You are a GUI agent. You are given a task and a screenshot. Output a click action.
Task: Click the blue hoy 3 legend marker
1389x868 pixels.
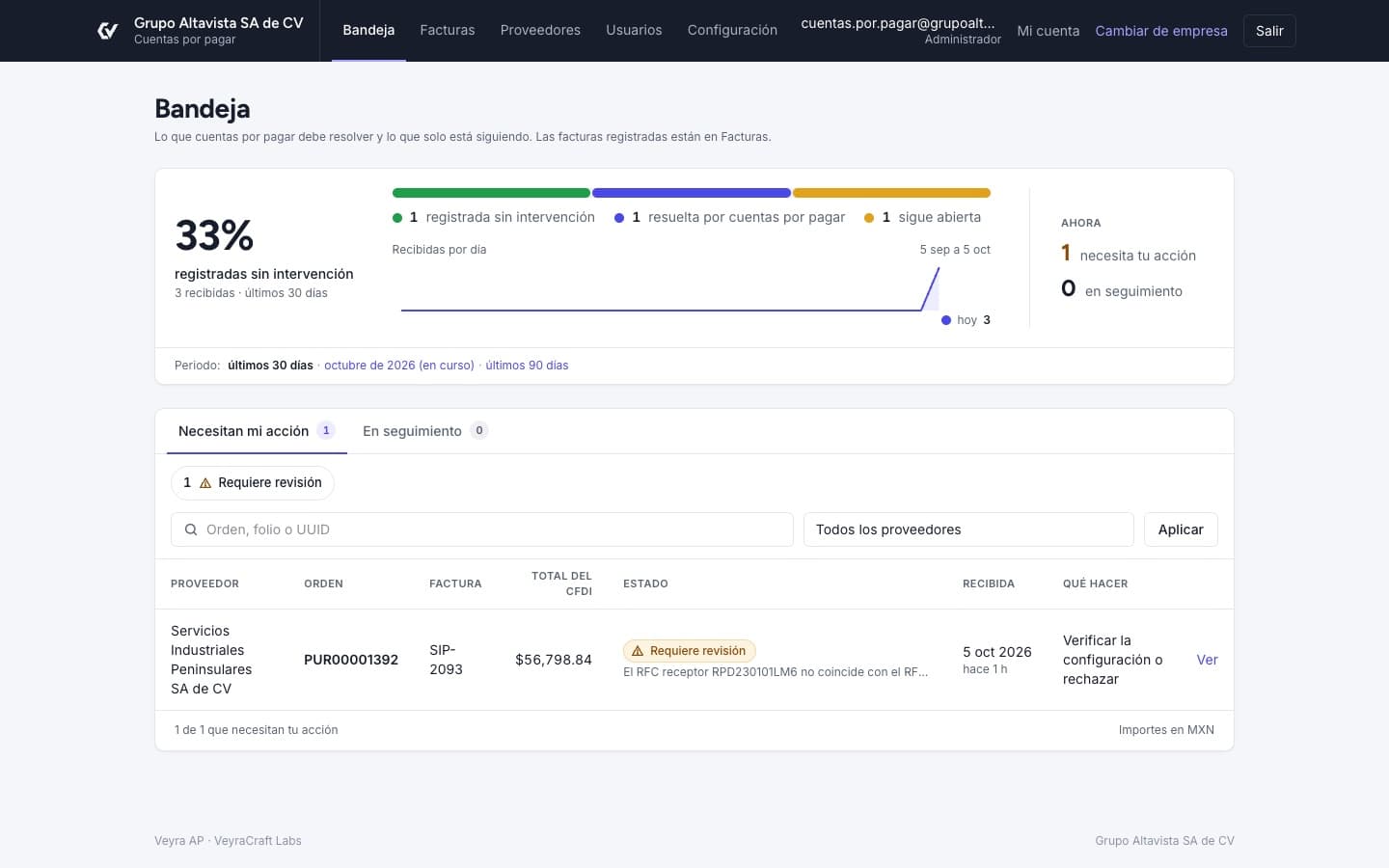pyautogui.click(x=946, y=320)
